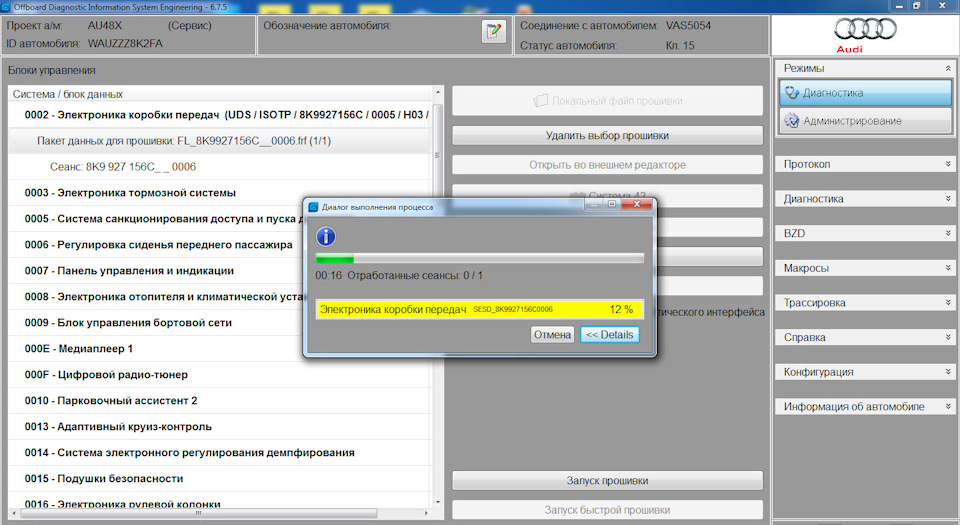Select 0006 - Регулировка сиденья переднего пассажира

tap(156, 245)
